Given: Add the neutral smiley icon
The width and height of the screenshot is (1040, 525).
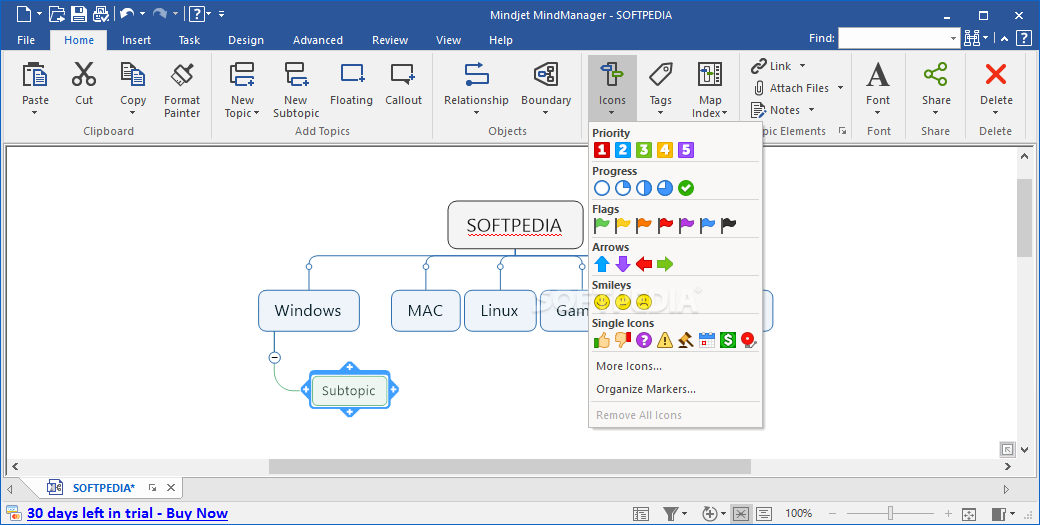Looking at the screenshot, I should pyautogui.click(x=623, y=302).
